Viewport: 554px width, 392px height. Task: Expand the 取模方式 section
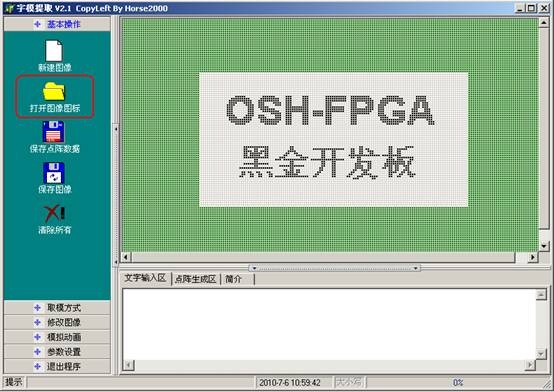(57, 308)
